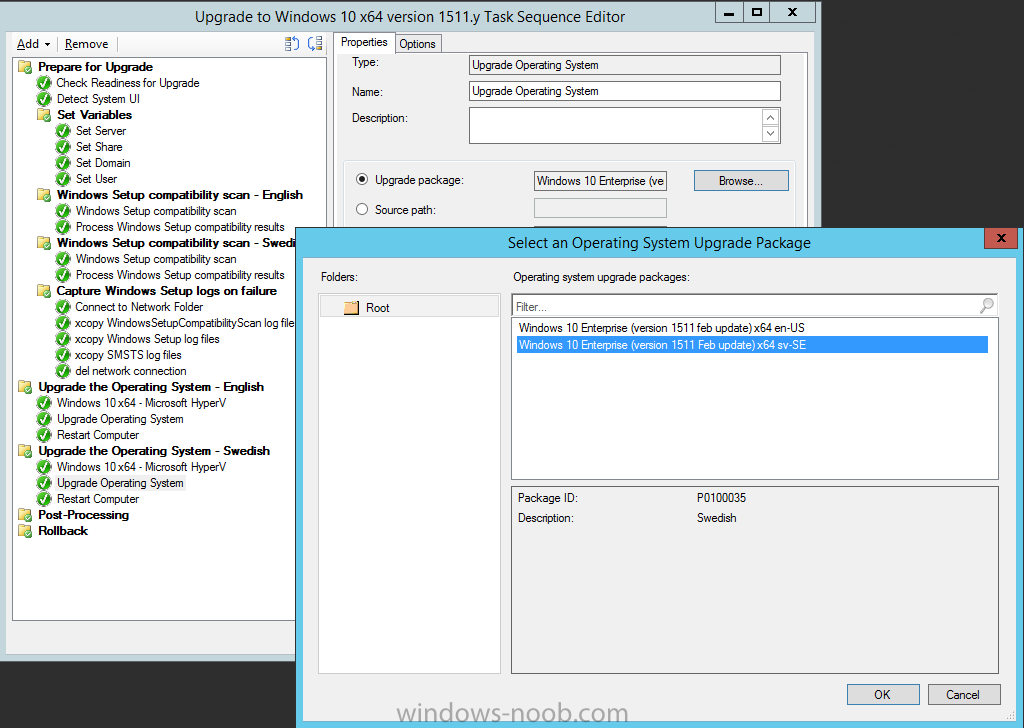
Task: Click the green check icon beside Set Share
Action: pyautogui.click(x=63, y=147)
